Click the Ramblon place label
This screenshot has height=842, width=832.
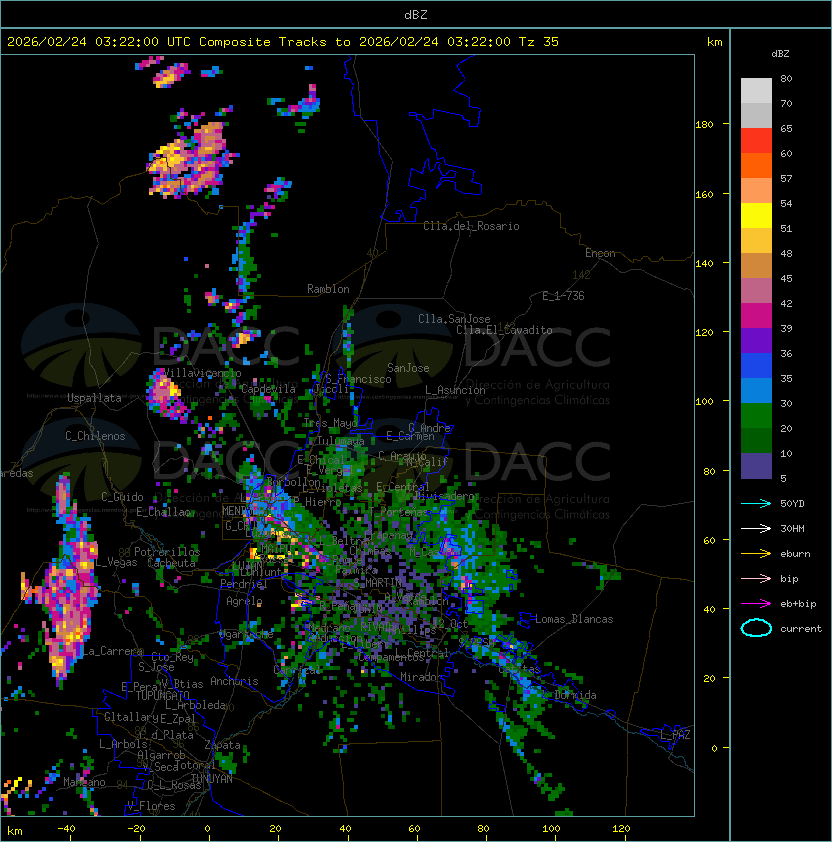pyautogui.click(x=328, y=289)
